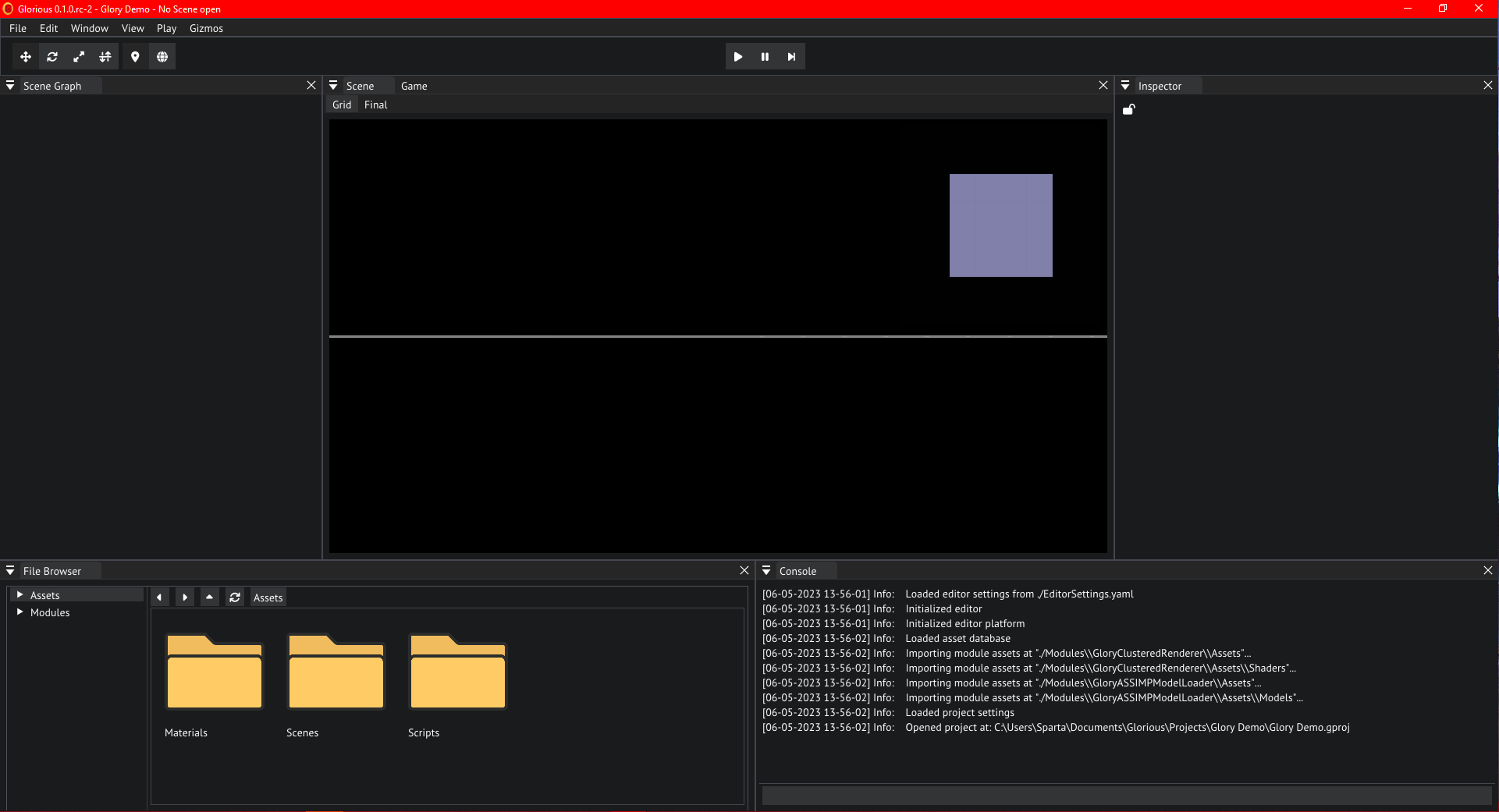The image size is (1499, 812).
Task: Click the Final view button
Action: point(375,105)
